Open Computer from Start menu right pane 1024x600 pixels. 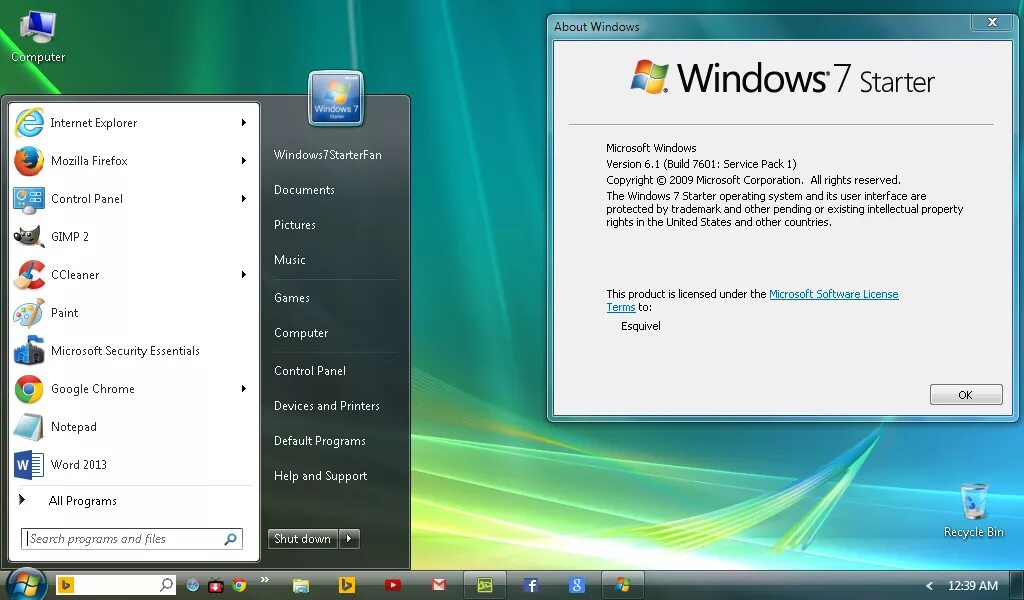point(301,333)
